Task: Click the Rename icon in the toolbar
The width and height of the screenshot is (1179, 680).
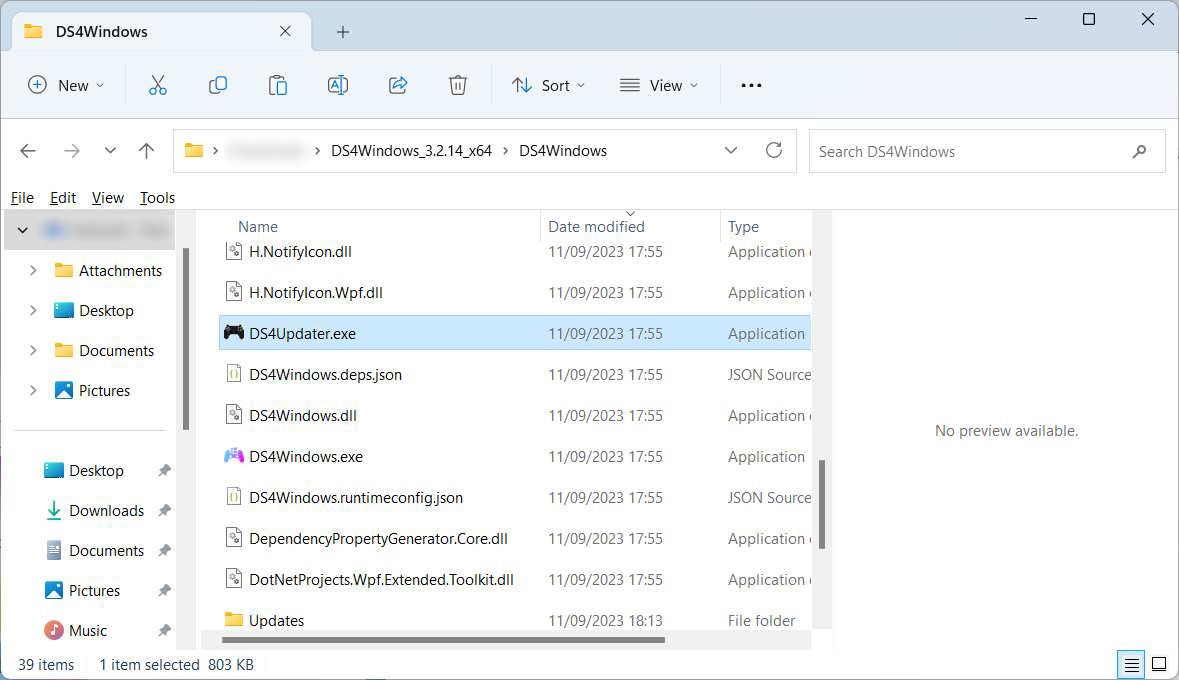Action: (x=337, y=85)
